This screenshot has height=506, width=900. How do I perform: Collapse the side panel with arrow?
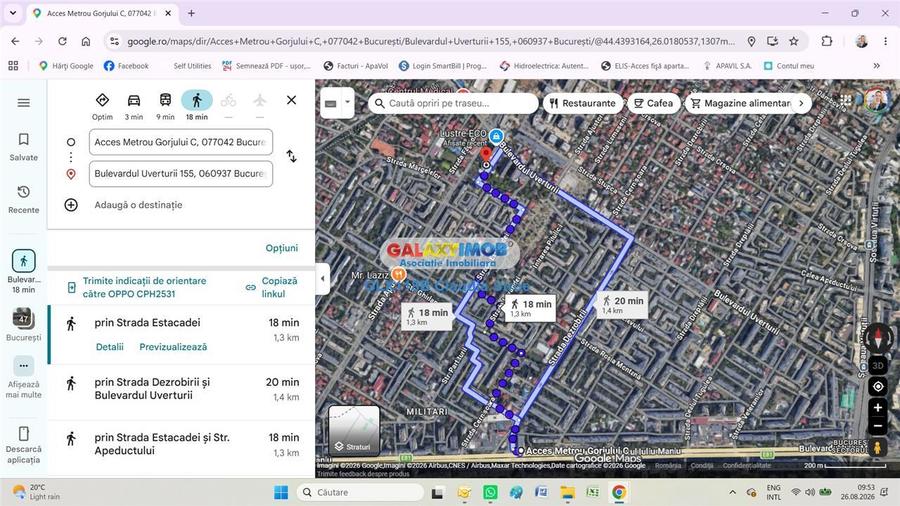(323, 278)
